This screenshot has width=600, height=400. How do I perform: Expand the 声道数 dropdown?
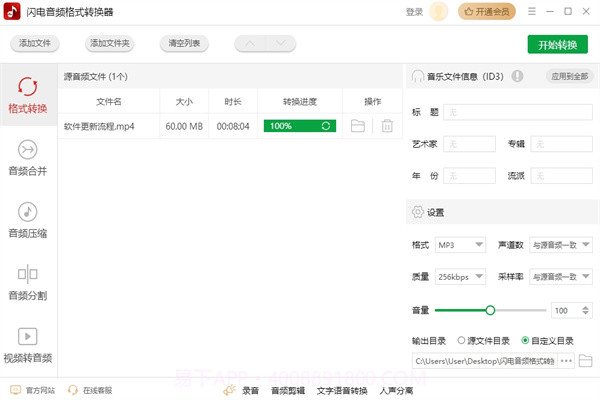[x=560, y=245]
